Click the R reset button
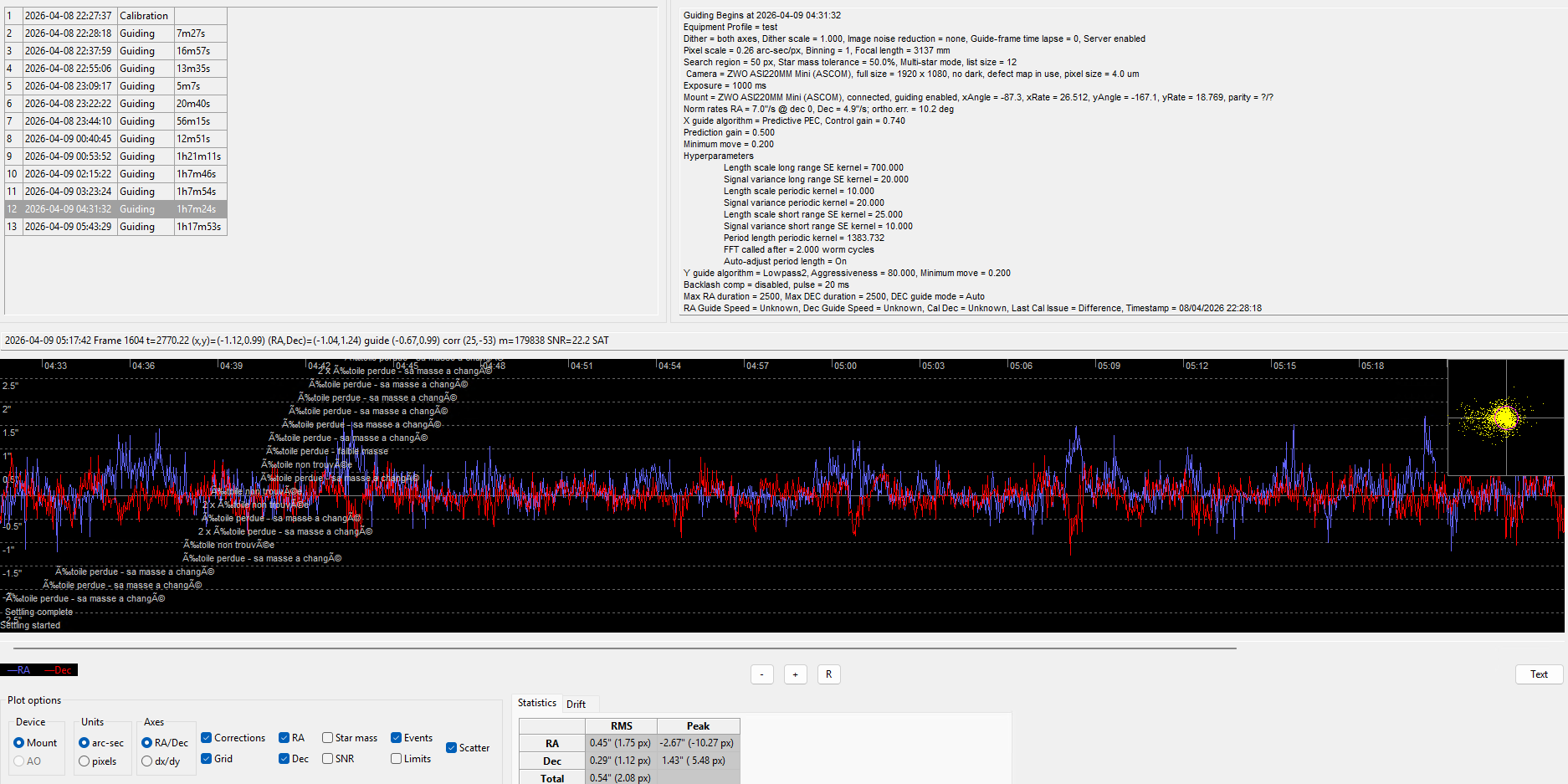 point(828,674)
